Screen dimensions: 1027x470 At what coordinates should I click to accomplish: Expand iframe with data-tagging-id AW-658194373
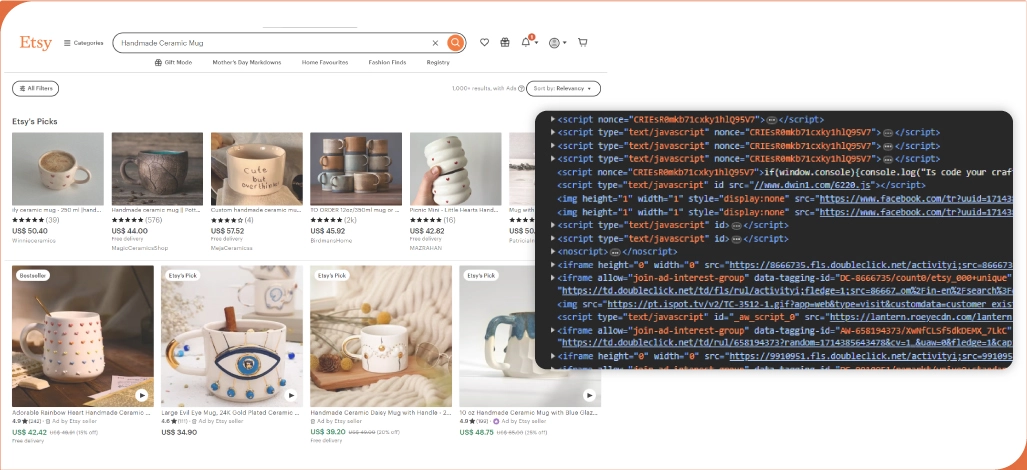(553, 331)
